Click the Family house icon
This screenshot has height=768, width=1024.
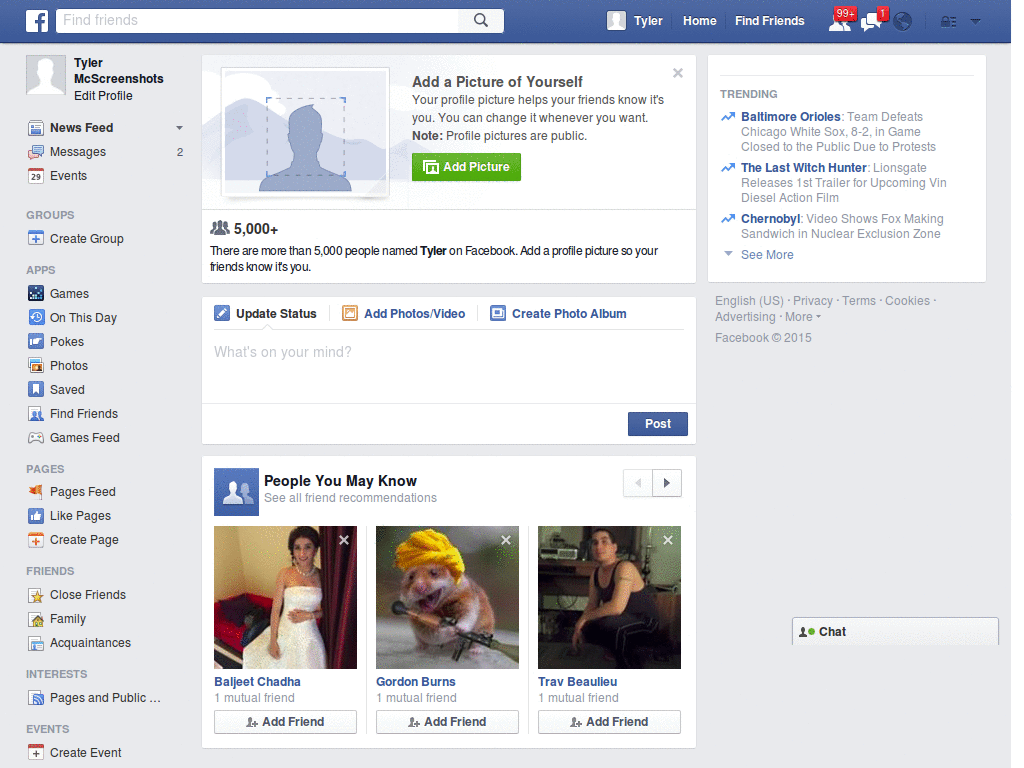[36, 619]
